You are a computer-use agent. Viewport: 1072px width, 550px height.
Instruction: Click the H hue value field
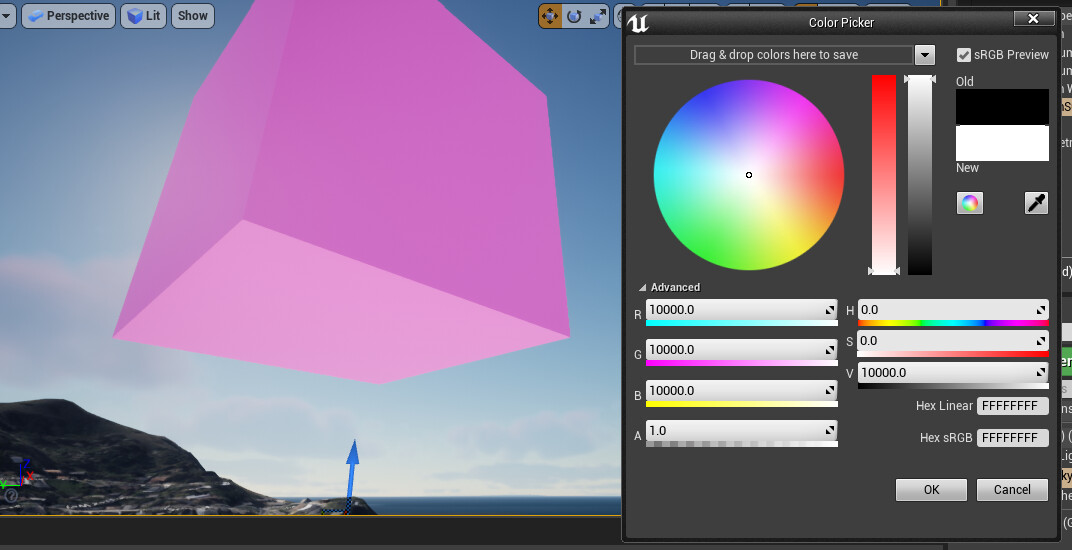click(953, 310)
